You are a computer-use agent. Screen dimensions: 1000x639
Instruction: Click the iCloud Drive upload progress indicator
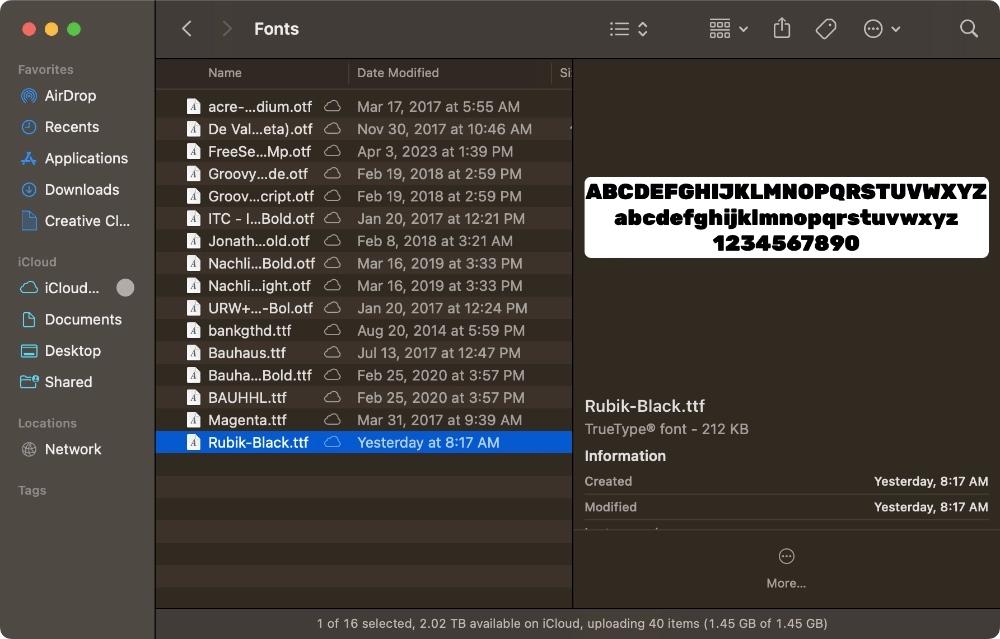tap(126, 288)
